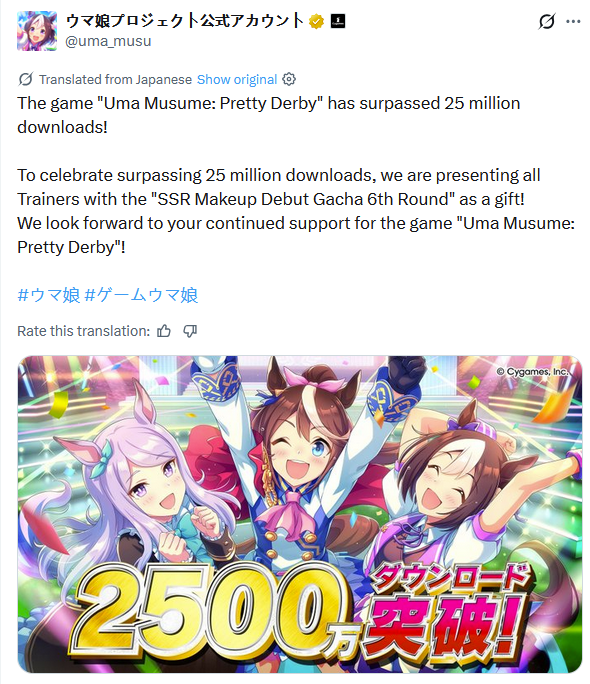The height and width of the screenshot is (684, 590).
Task: Click the Uma Musume account profile avatar
Action: pyautogui.click(x=37, y=31)
